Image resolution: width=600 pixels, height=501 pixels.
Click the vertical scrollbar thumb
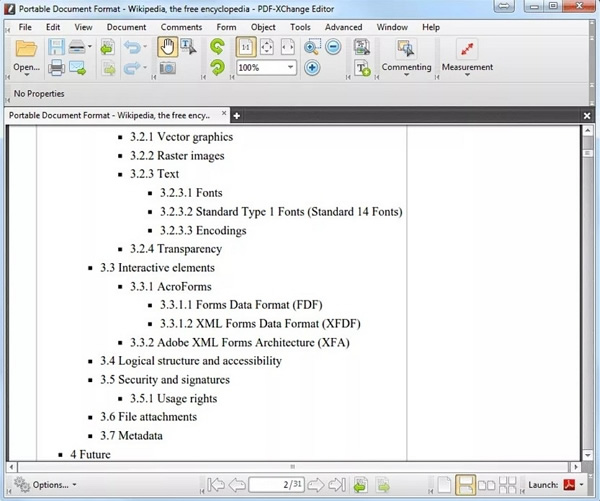coord(588,153)
